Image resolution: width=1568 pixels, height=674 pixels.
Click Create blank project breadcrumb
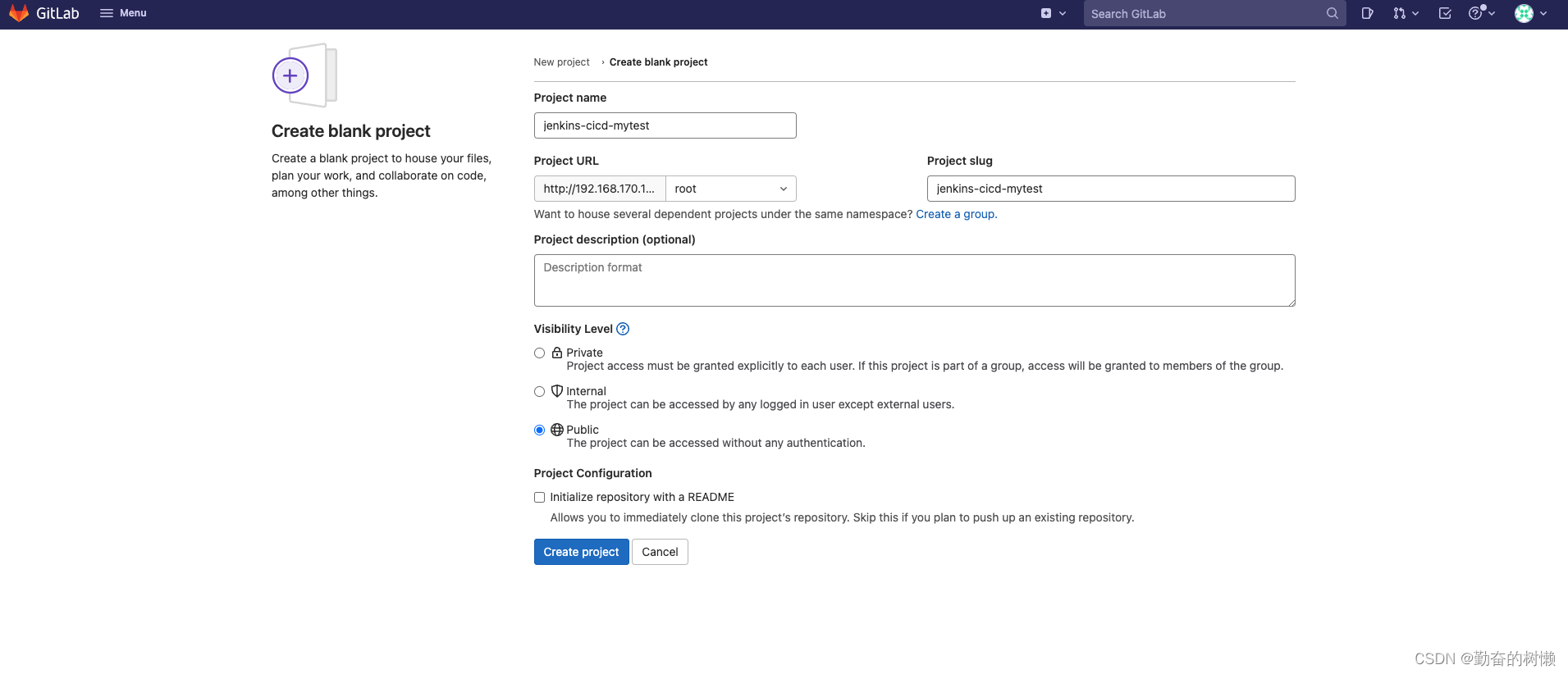click(x=658, y=62)
